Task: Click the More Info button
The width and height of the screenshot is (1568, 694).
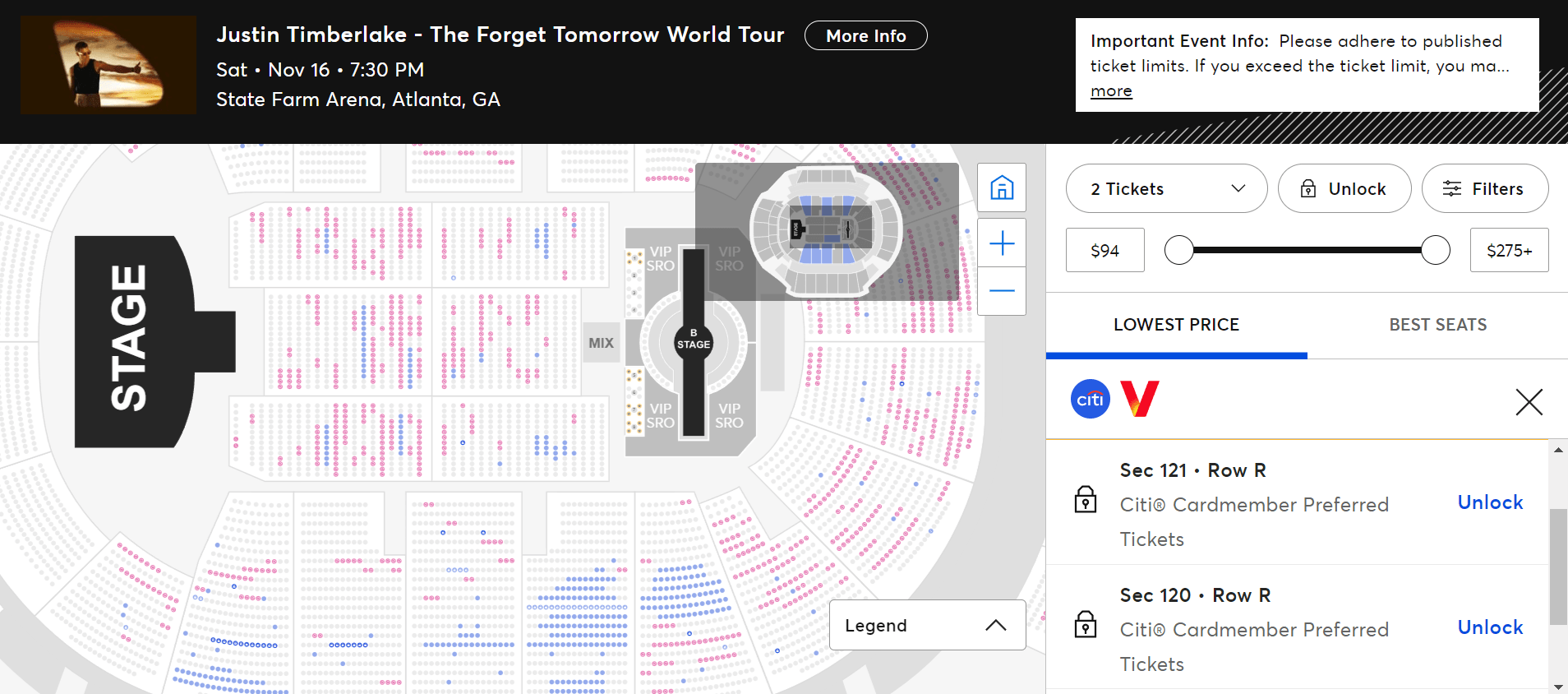Action: (865, 36)
